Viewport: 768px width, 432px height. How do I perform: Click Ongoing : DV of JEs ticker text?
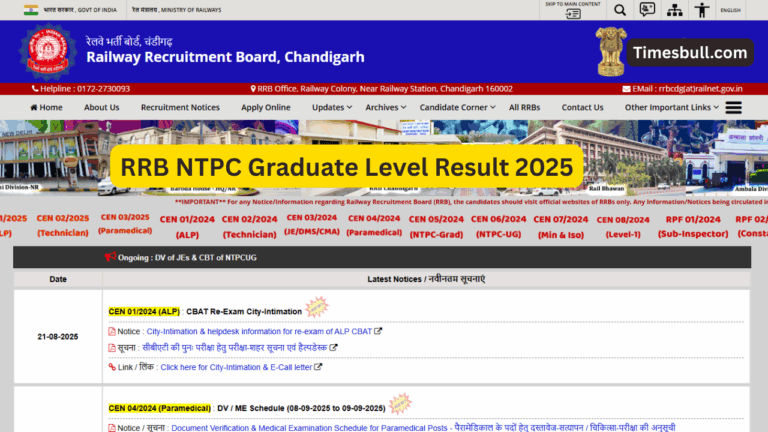[187, 257]
